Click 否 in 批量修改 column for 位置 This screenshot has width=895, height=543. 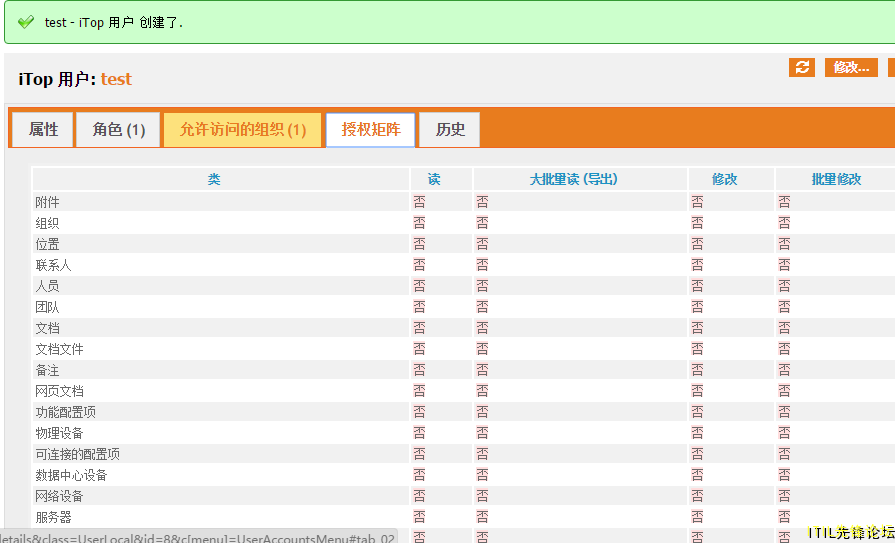click(x=784, y=244)
